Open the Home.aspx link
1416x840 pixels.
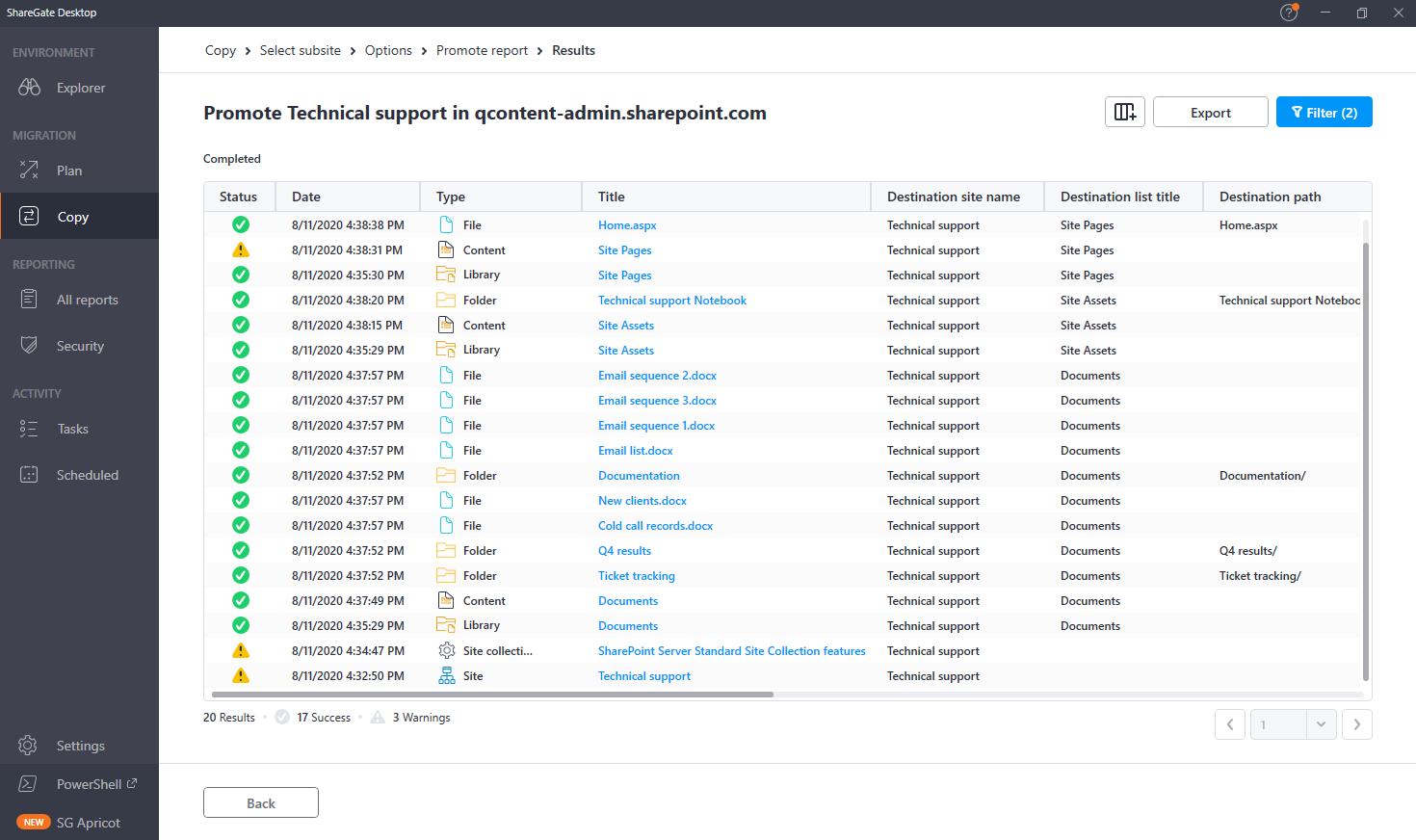pos(627,224)
